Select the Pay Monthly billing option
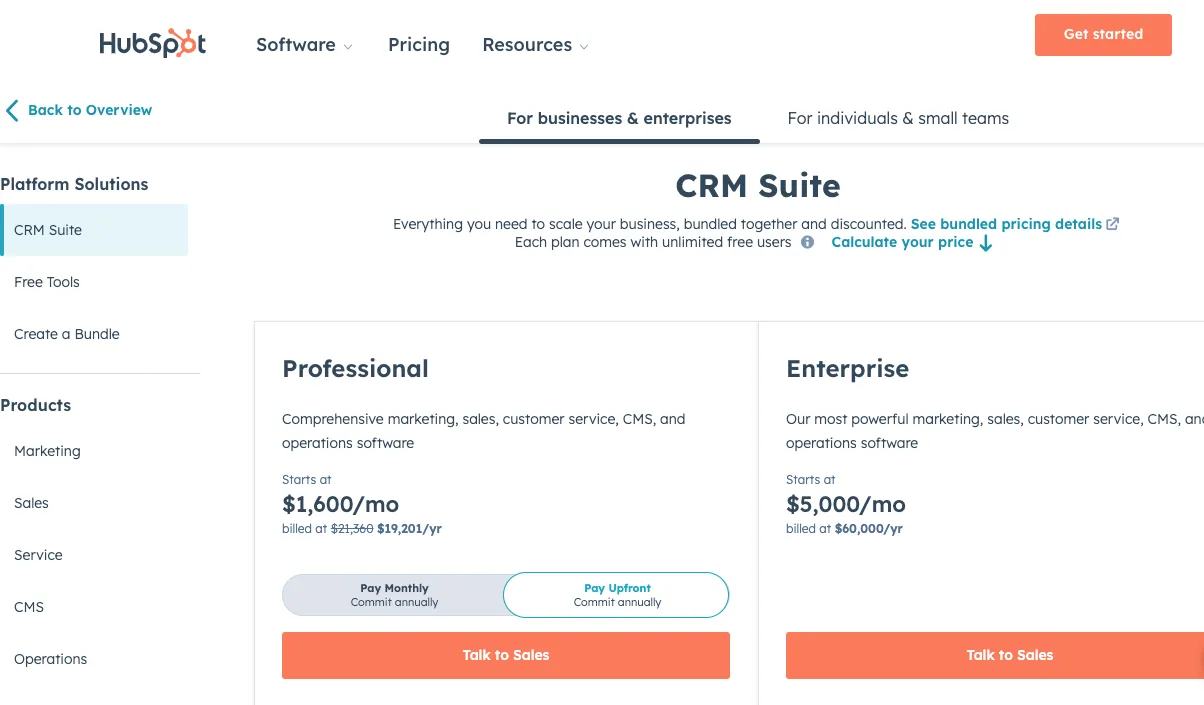 [x=394, y=595]
